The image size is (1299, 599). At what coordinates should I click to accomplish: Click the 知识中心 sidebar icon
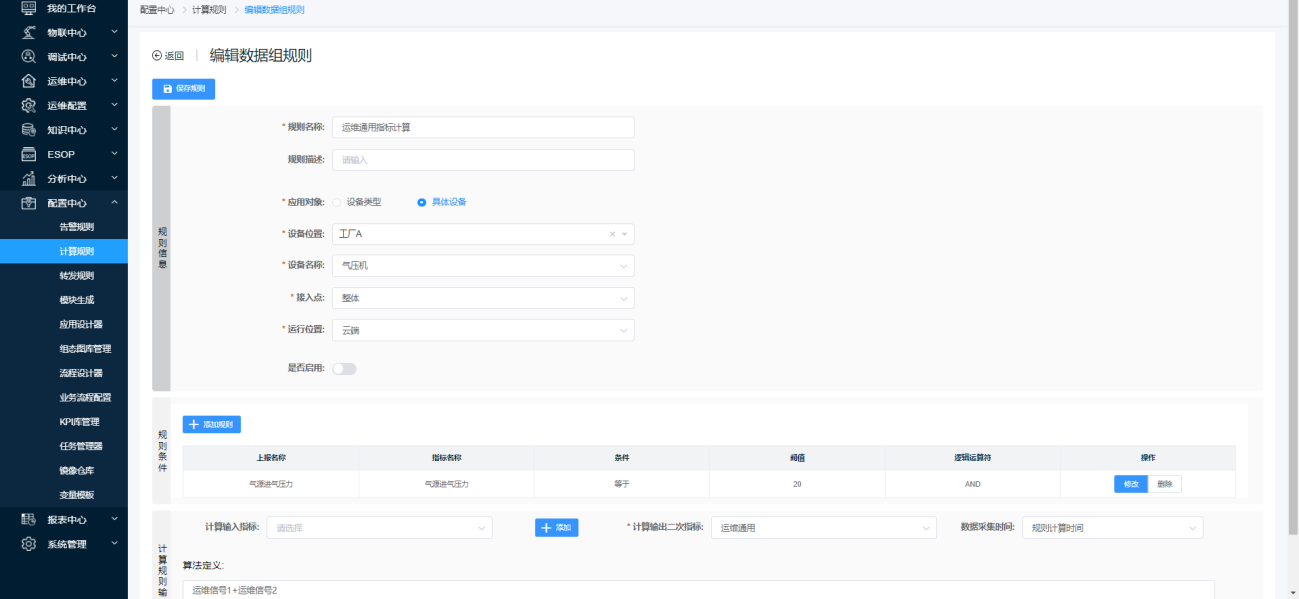(29, 130)
